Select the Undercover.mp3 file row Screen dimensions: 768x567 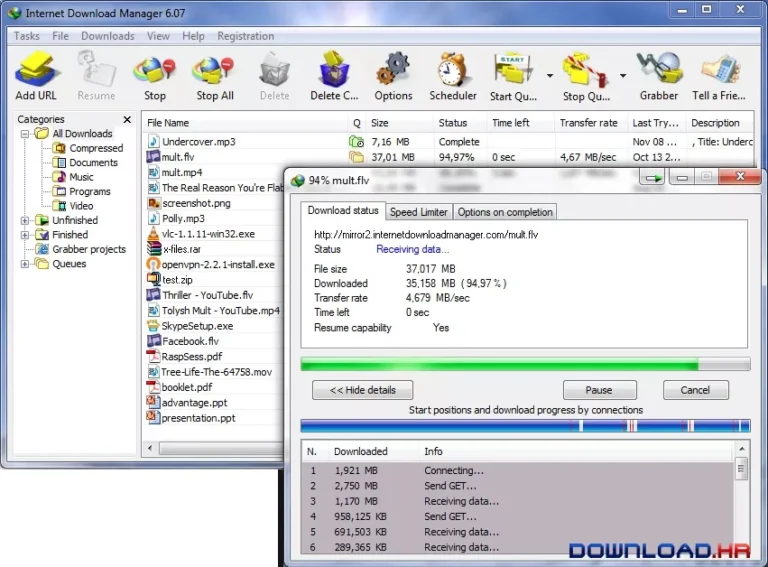point(450,142)
